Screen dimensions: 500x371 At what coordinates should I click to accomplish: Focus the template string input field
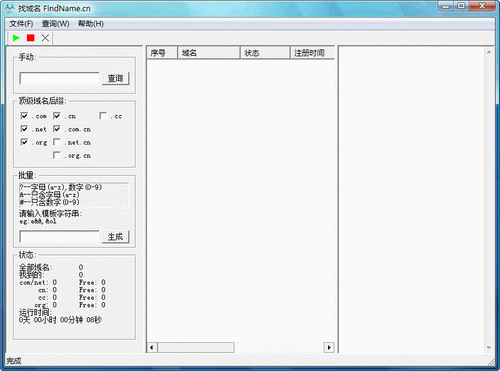pyautogui.click(x=59, y=237)
